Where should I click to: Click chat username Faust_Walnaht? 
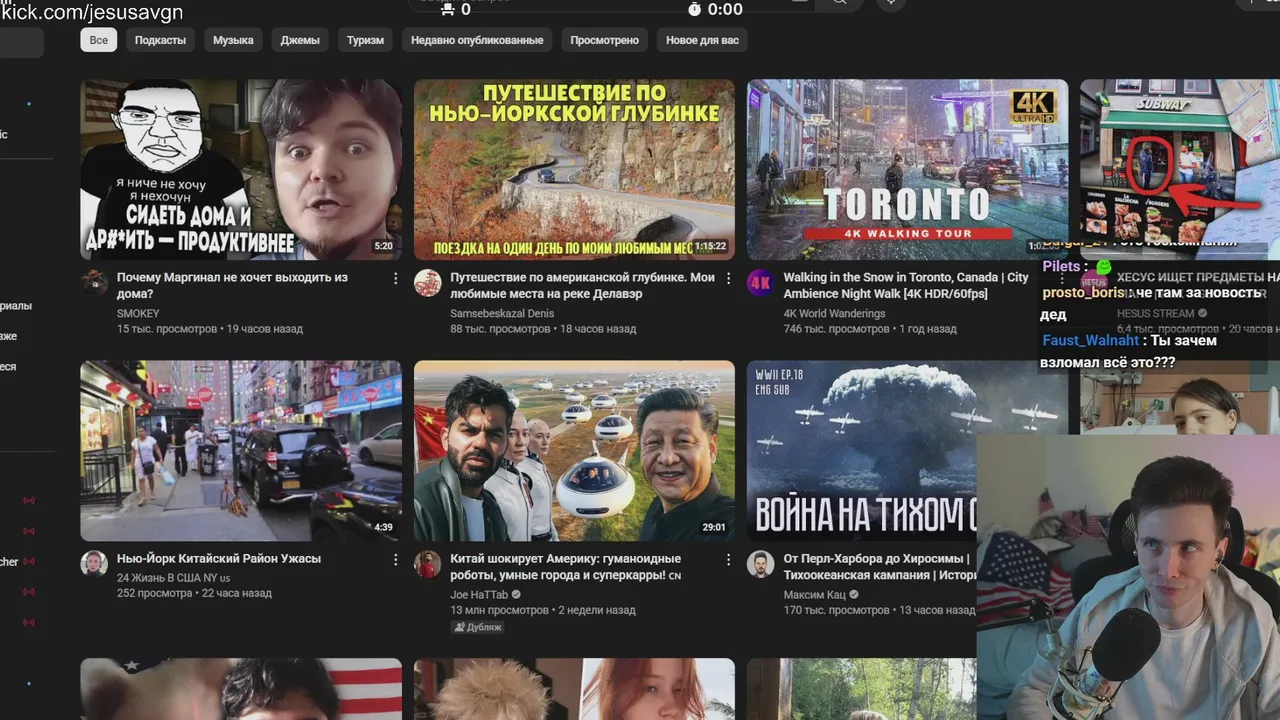(1090, 340)
